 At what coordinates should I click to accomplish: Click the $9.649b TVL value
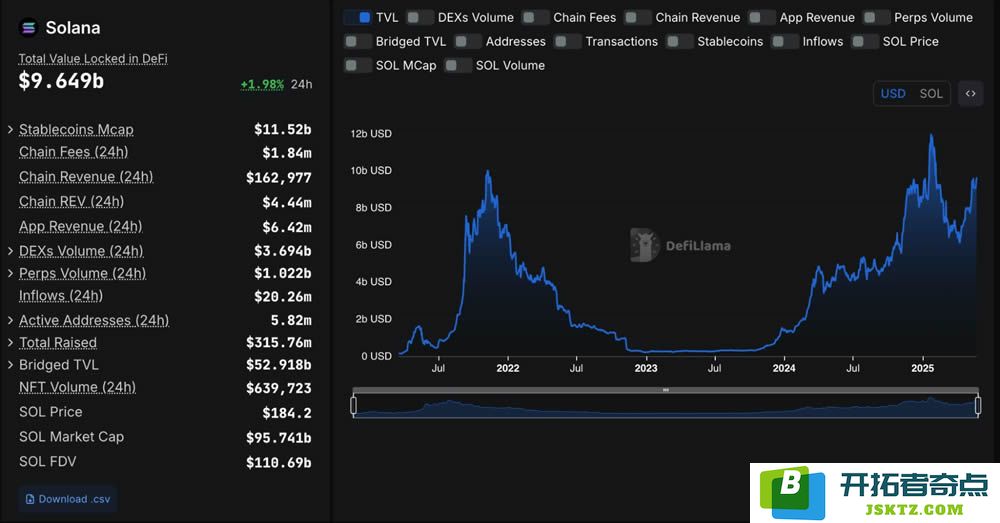click(61, 81)
